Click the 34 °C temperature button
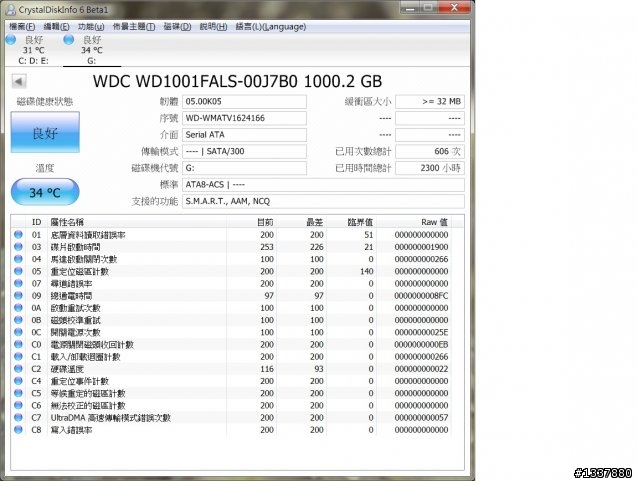The image size is (638, 481). click(x=45, y=192)
